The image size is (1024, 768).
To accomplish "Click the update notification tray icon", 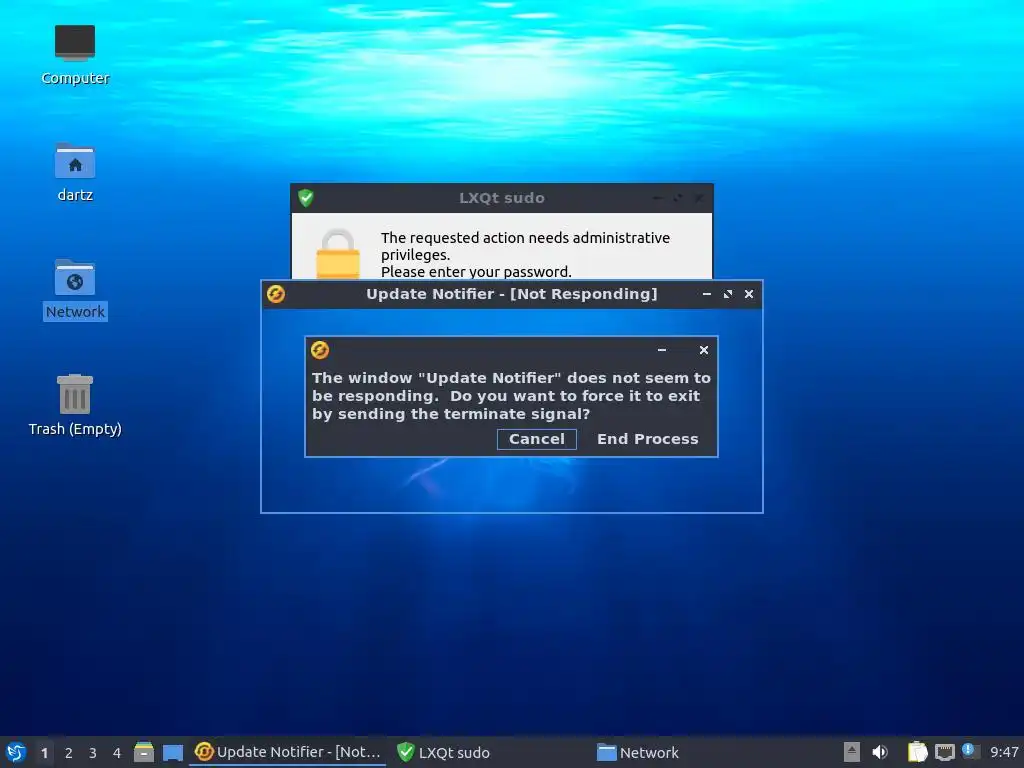I will [x=970, y=751].
